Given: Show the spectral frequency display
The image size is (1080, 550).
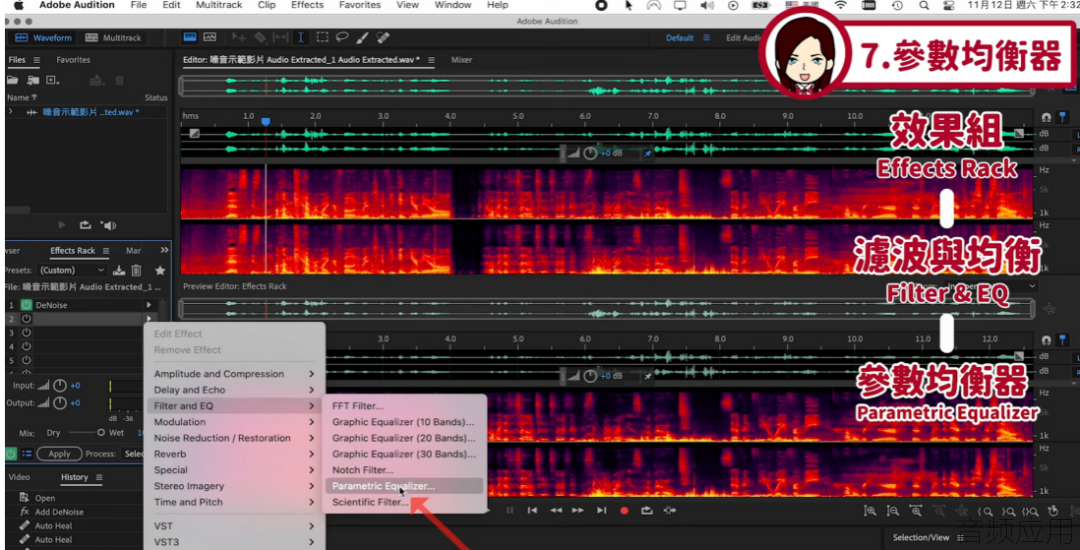Looking at the screenshot, I should (x=189, y=37).
